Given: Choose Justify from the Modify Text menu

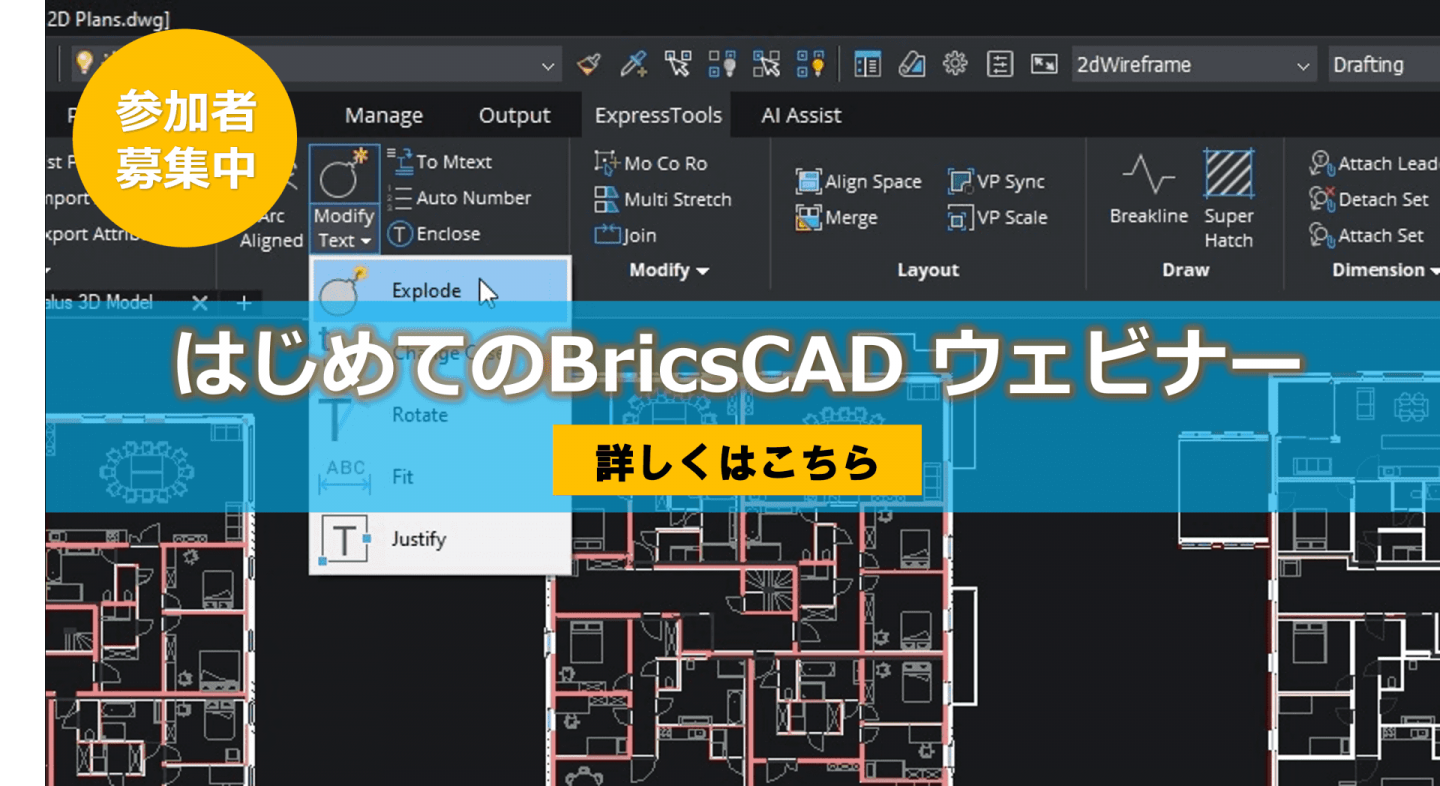Looking at the screenshot, I should tap(440, 540).
